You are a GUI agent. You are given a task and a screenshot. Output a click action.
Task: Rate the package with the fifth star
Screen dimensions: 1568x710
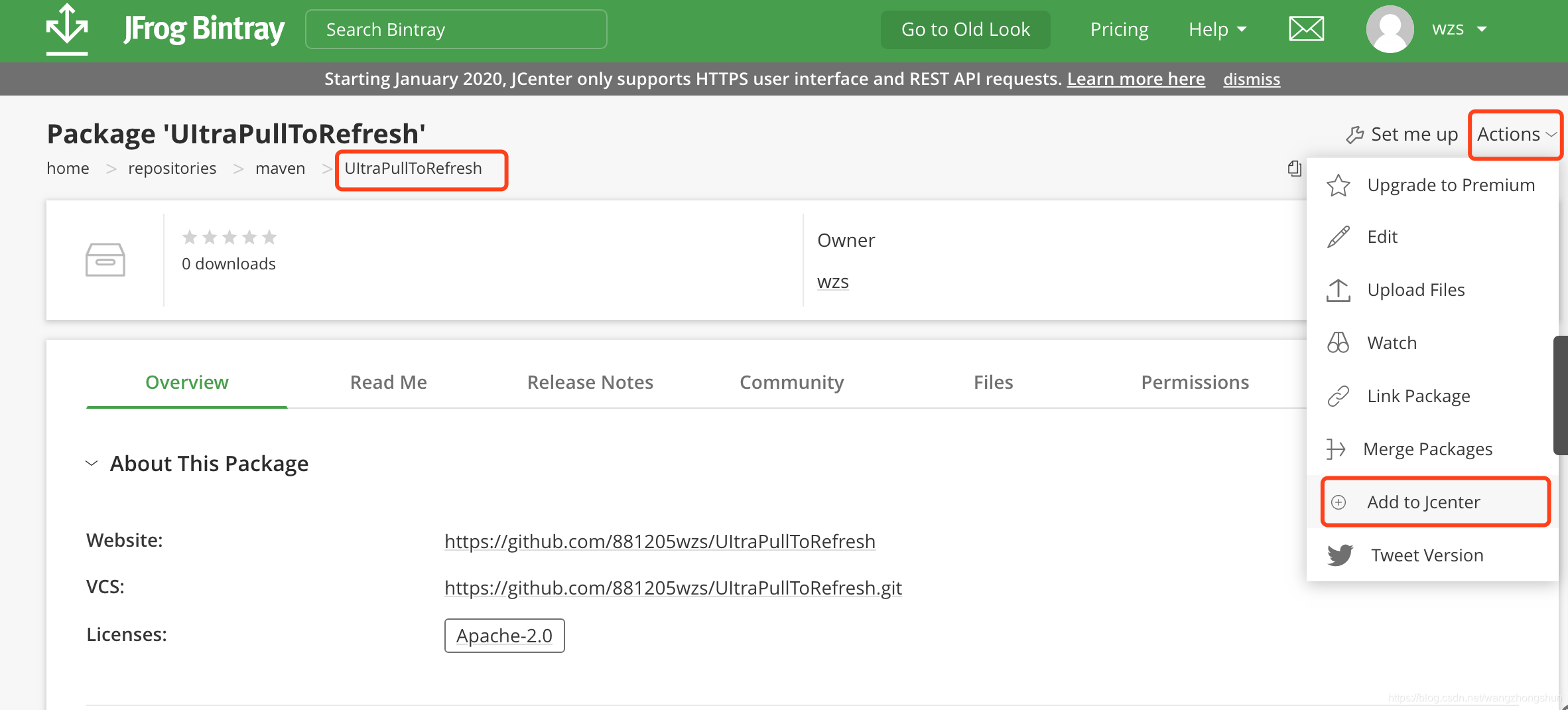(269, 237)
